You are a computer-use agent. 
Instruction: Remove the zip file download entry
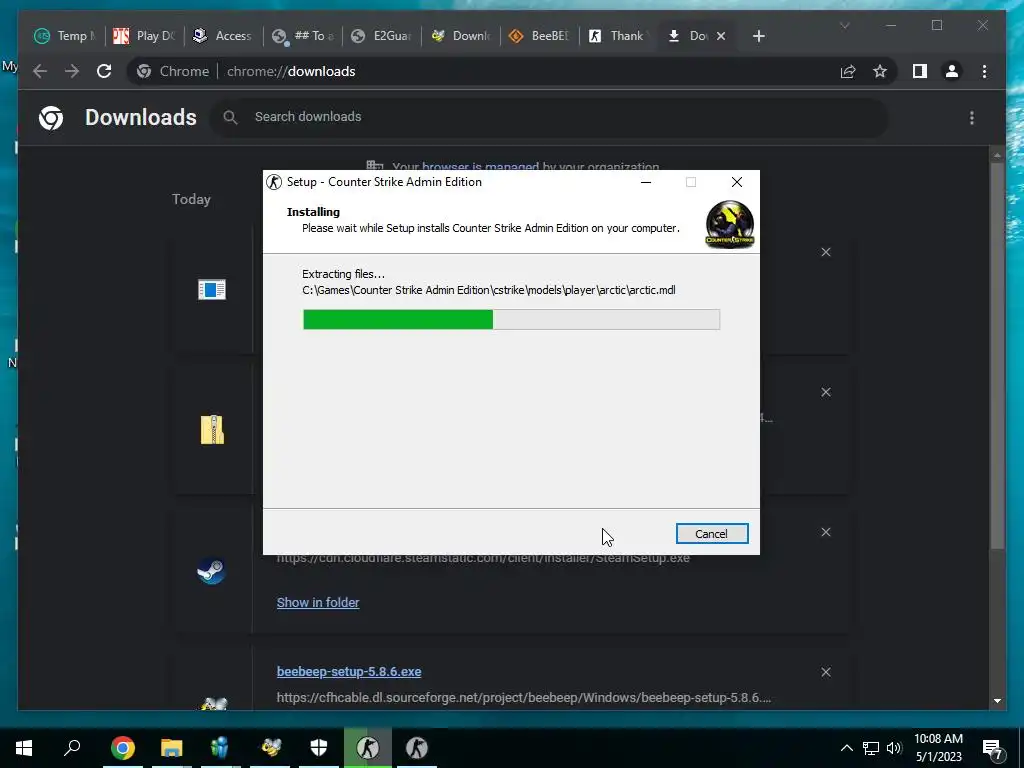[826, 392]
